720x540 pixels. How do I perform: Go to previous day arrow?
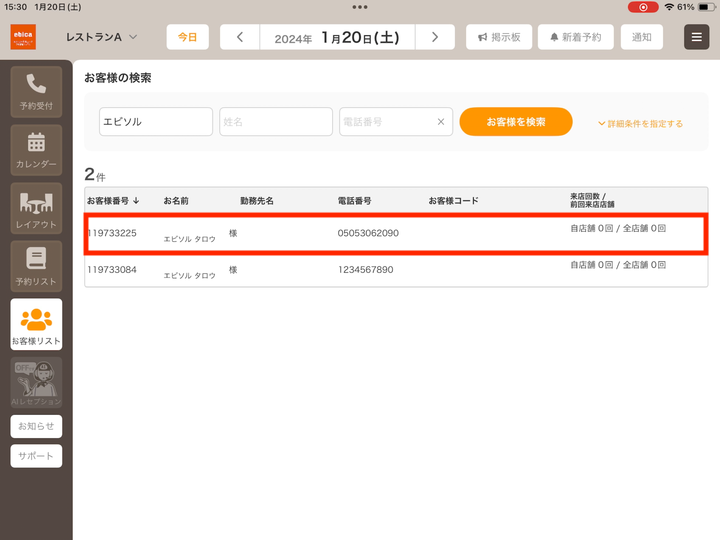[240, 37]
